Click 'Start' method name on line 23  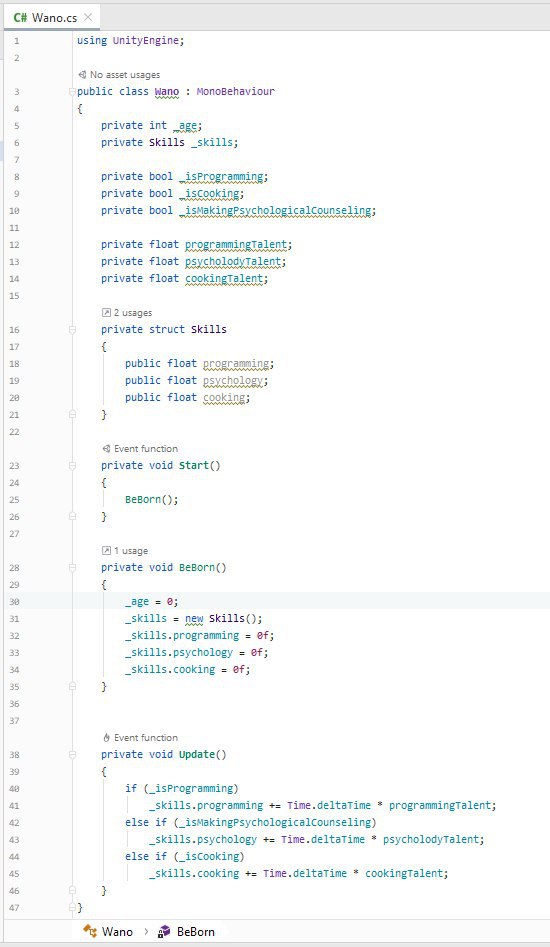pyautogui.click(x=194, y=466)
